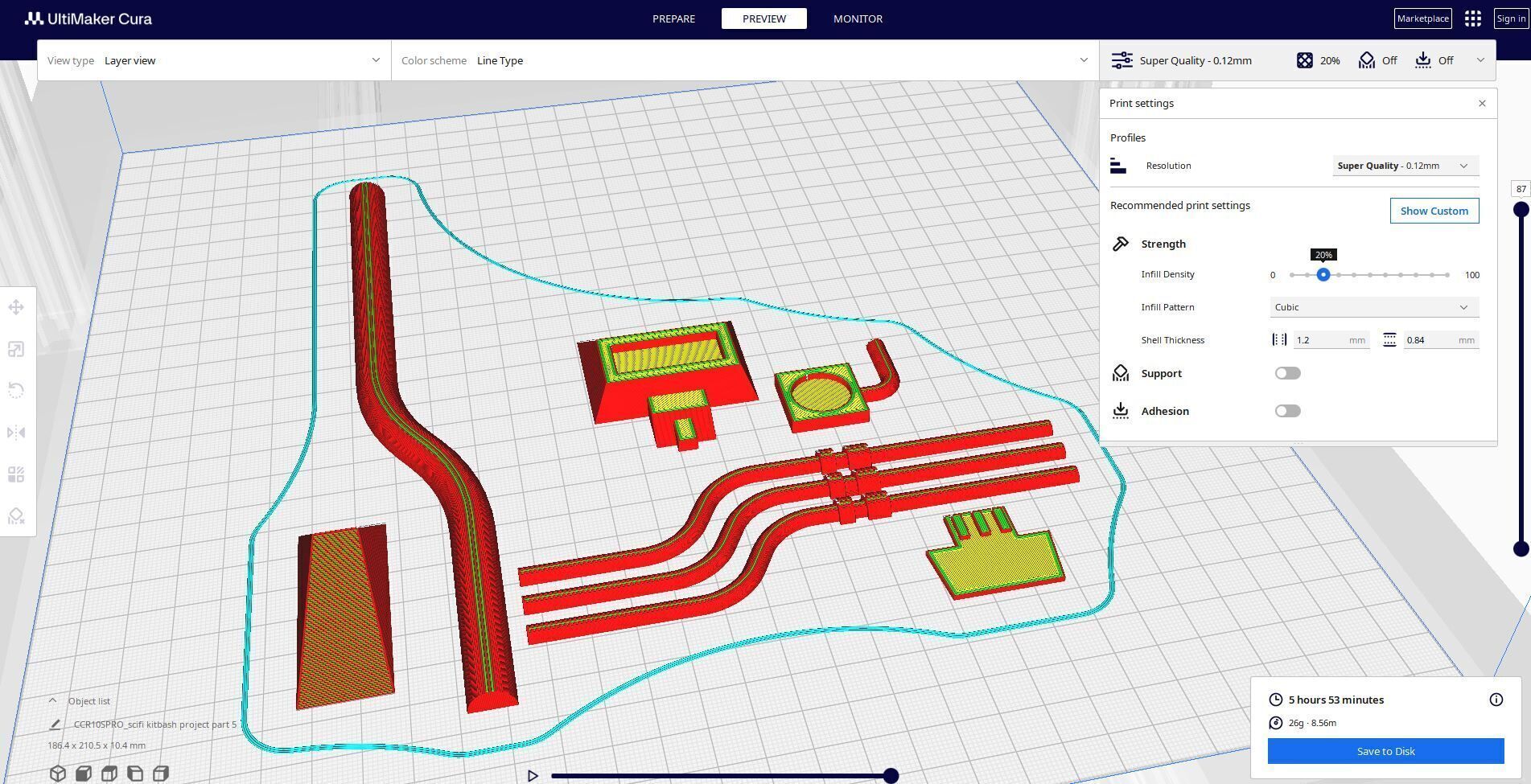Toggle the Support switch on
The width and height of the screenshot is (1531, 784).
pyautogui.click(x=1287, y=373)
